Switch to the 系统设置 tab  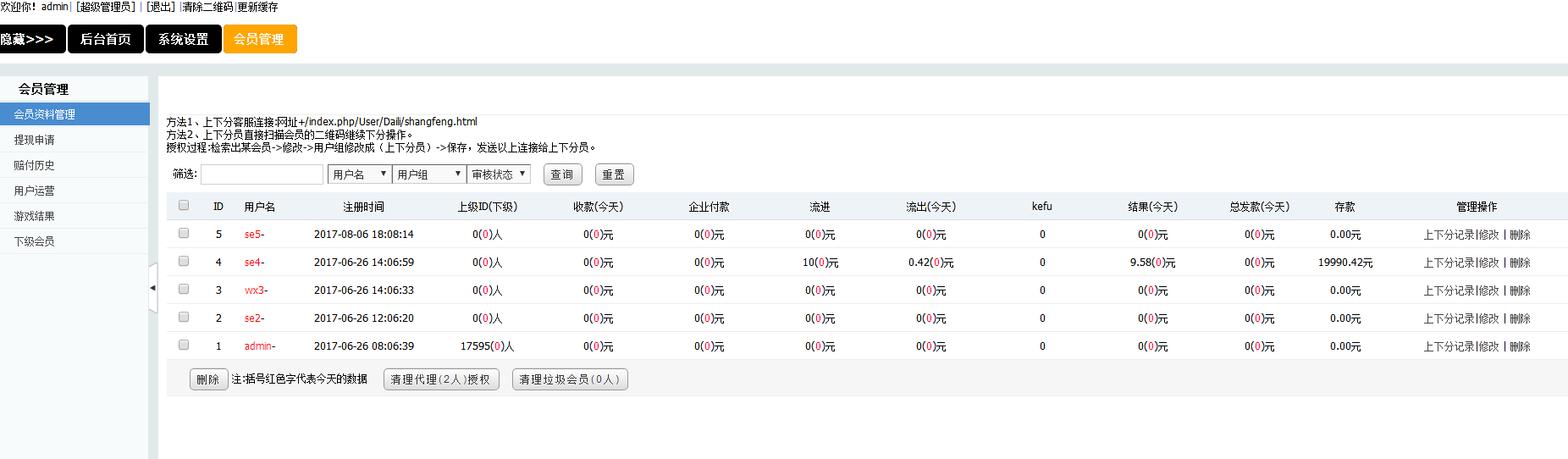[183, 39]
